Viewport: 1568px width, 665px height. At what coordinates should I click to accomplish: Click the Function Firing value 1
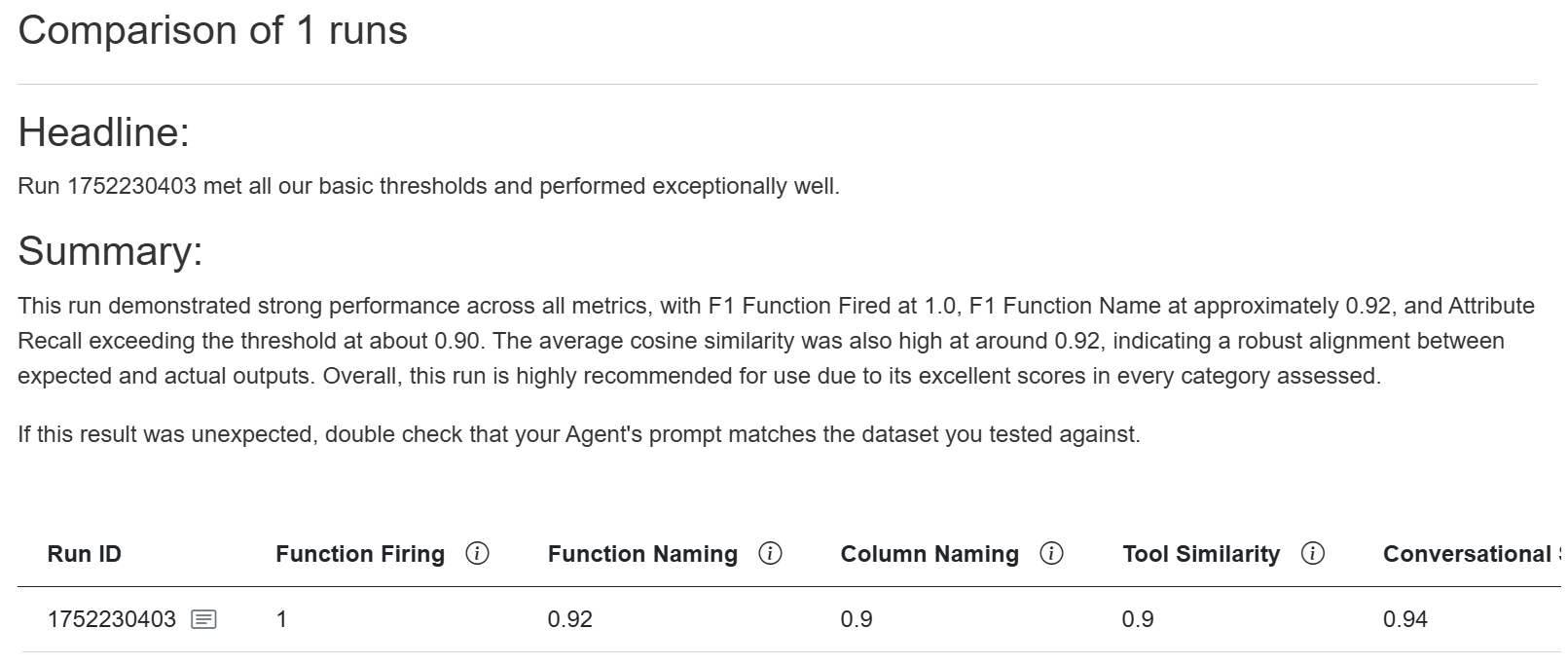coord(281,619)
